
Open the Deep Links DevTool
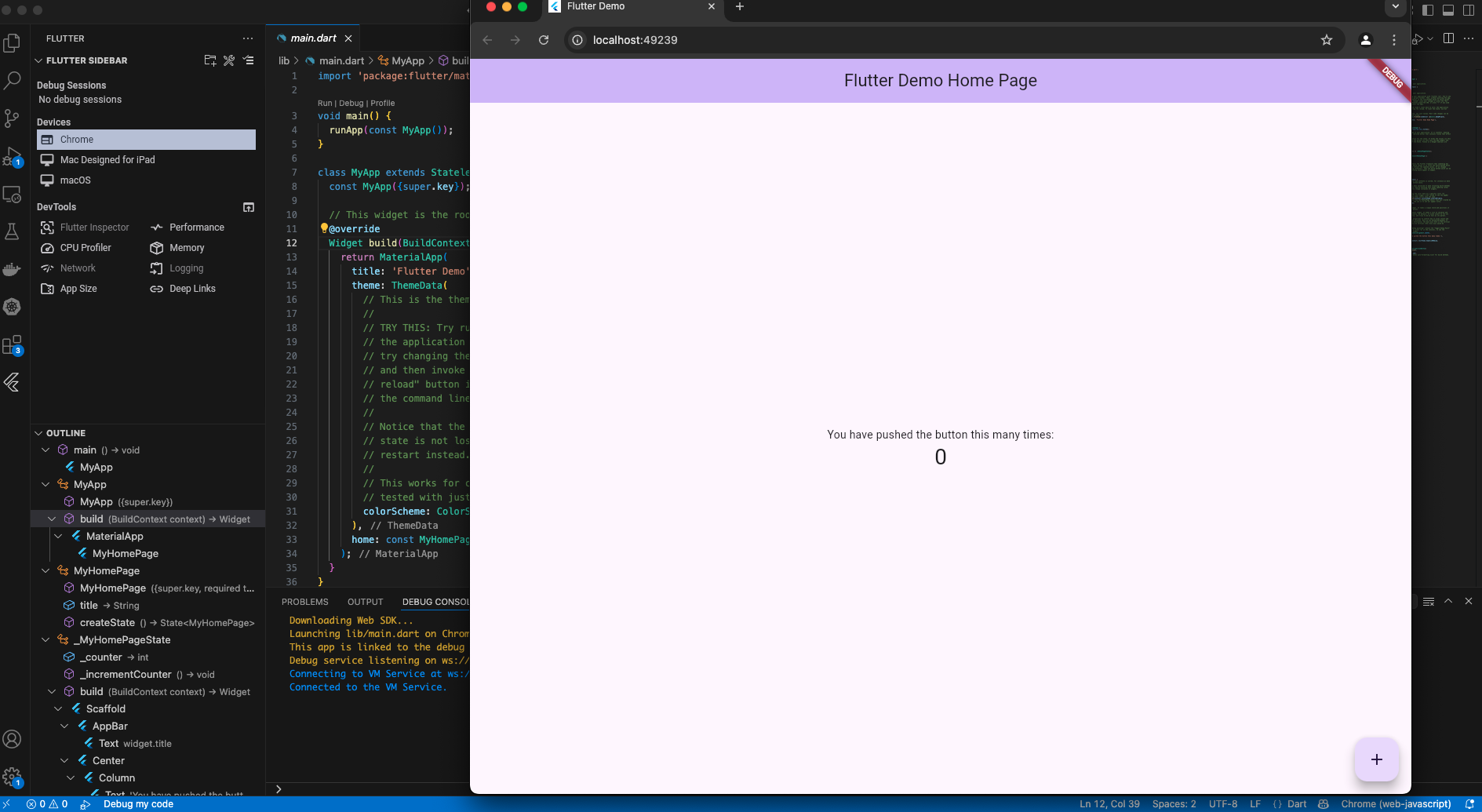tap(191, 289)
